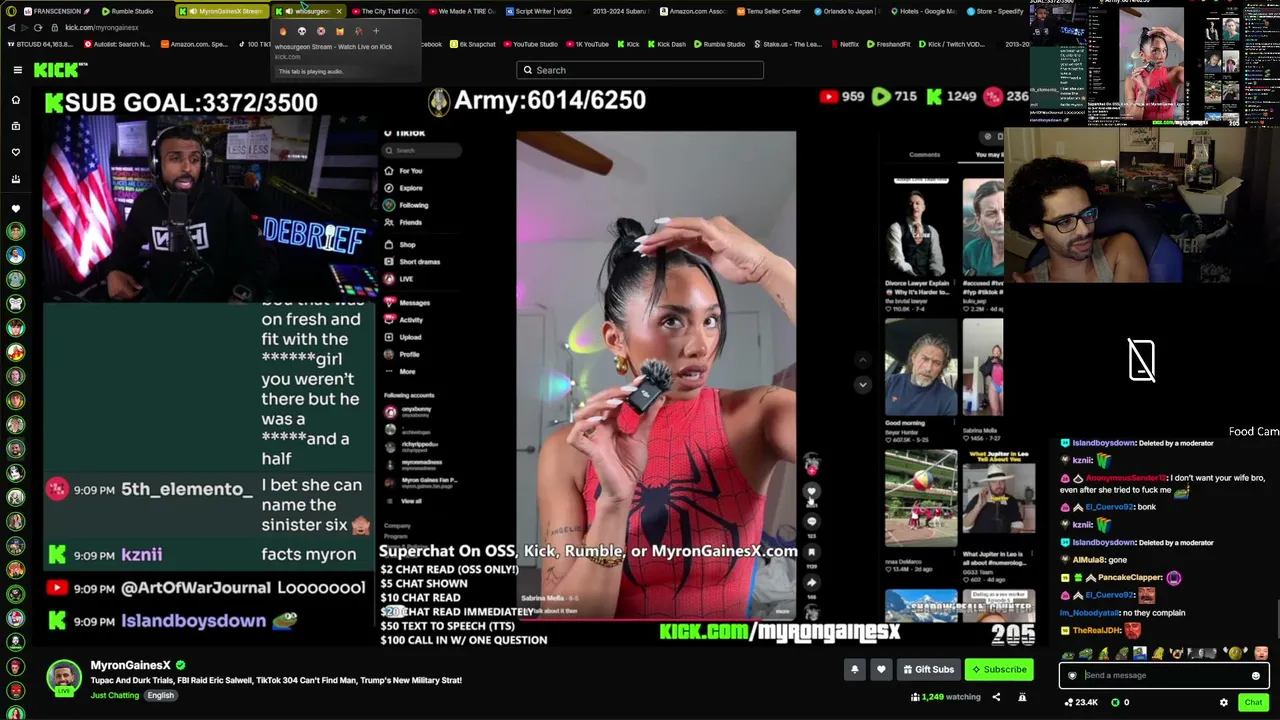Image resolution: width=1280 pixels, height=720 pixels.
Task: Switch to Rumble Studio browser tab
Action: (x=127, y=11)
